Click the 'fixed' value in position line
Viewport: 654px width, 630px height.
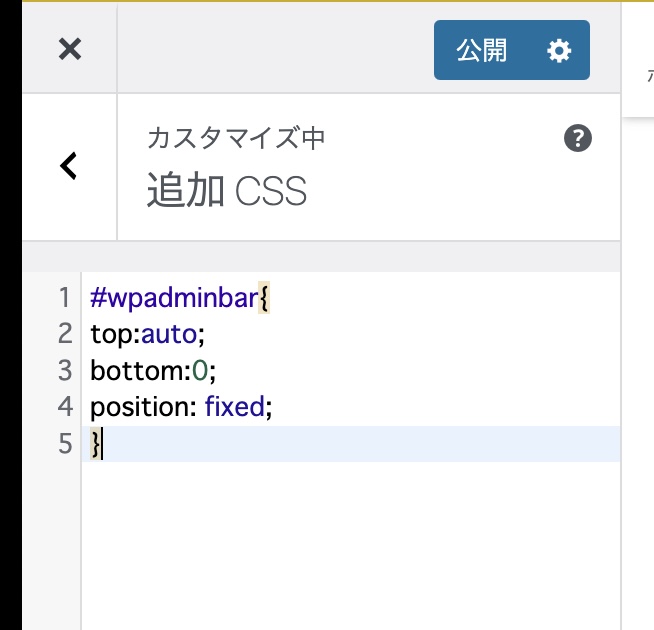[234, 407]
